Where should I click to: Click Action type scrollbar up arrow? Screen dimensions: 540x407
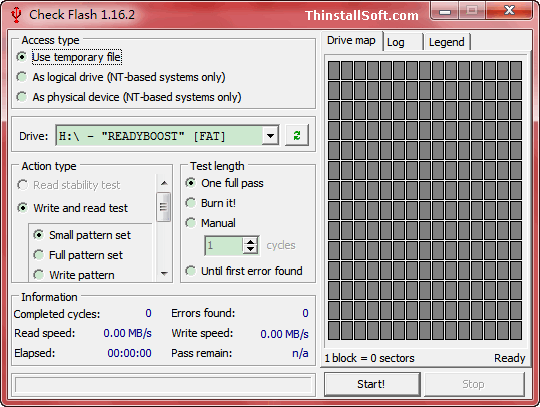point(164,183)
